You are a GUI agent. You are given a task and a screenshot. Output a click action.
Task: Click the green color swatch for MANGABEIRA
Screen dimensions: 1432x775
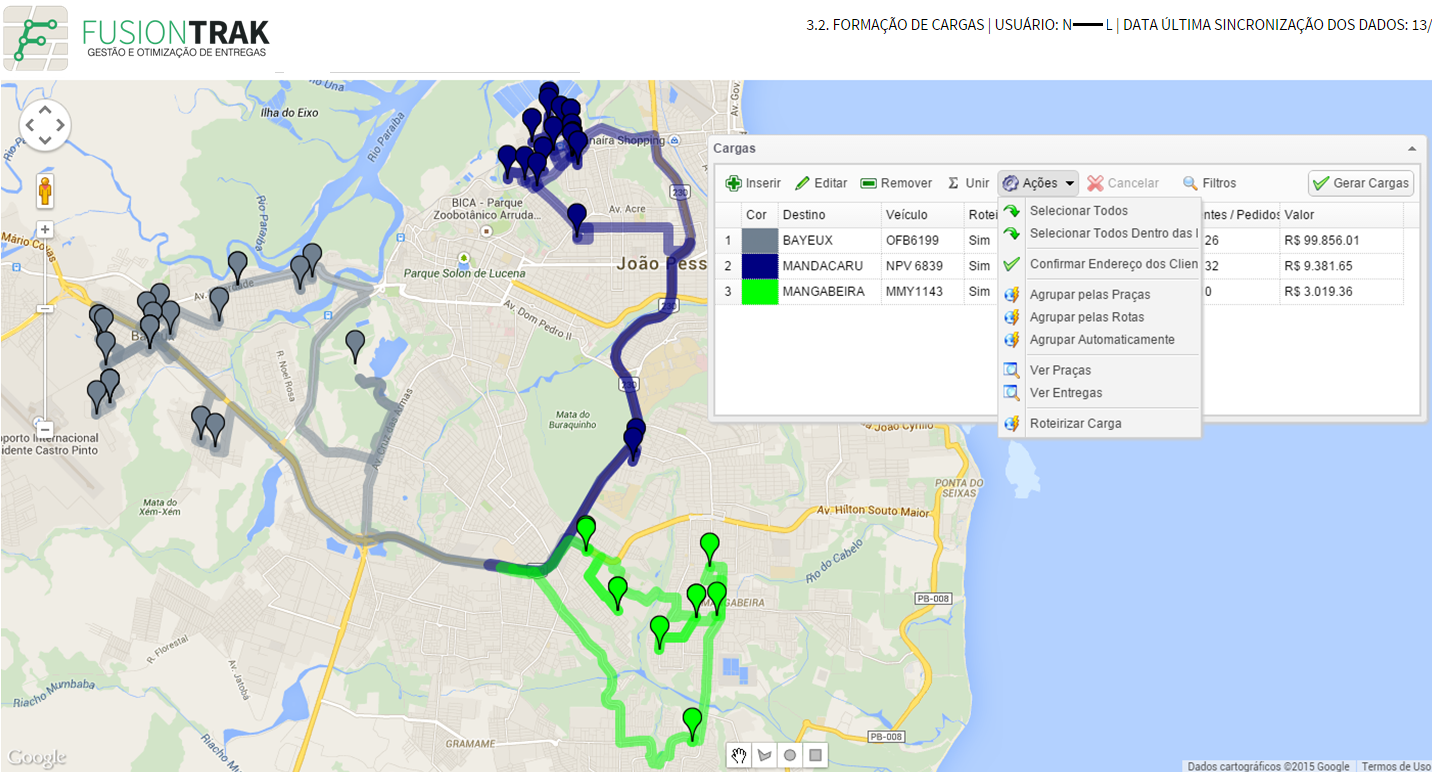pyautogui.click(x=759, y=292)
